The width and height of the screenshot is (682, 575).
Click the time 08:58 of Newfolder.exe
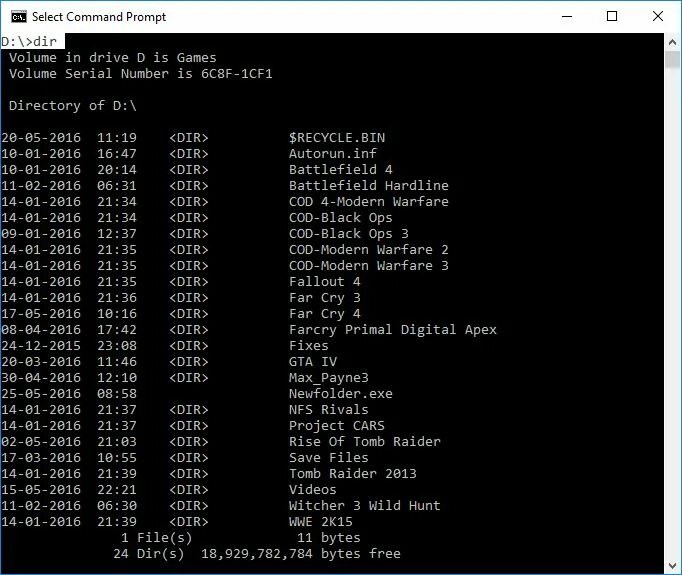point(117,394)
